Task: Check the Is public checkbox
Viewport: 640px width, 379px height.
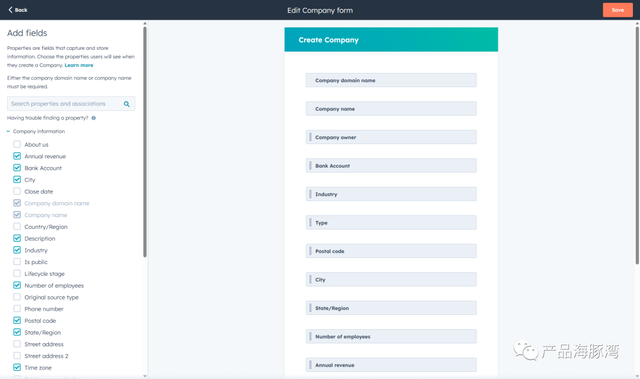Action: click(x=17, y=262)
